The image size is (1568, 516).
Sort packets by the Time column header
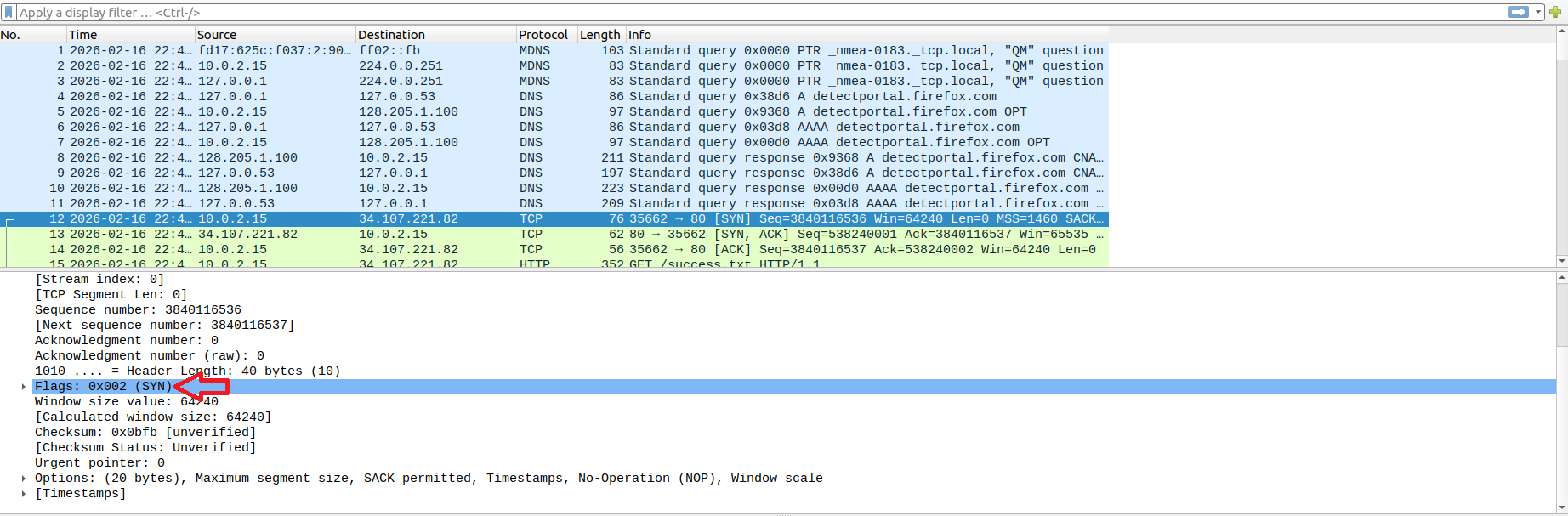pyautogui.click(x=131, y=35)
